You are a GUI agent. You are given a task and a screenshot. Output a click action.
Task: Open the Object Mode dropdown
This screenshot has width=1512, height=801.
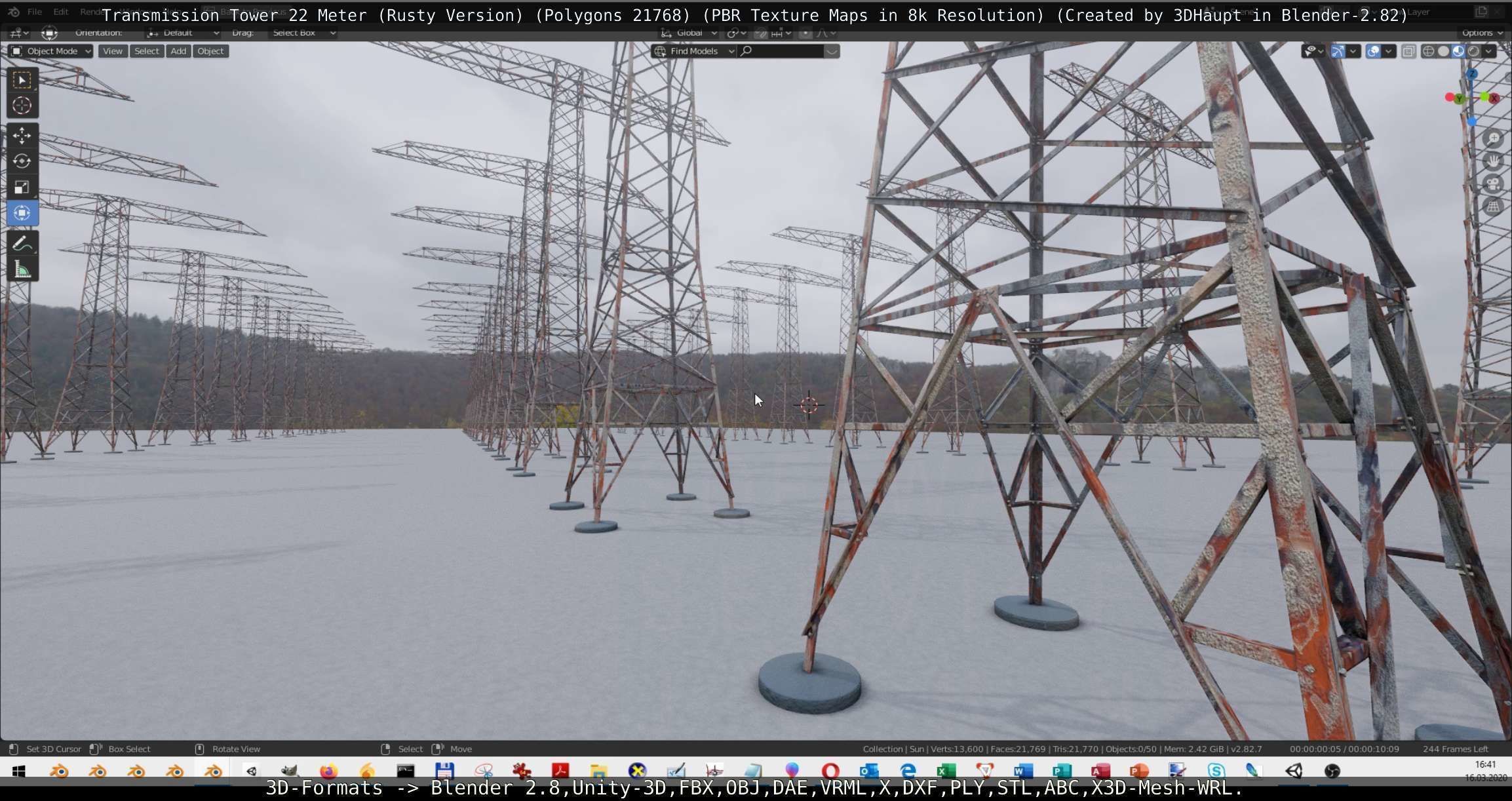click(x=51, y=51)
